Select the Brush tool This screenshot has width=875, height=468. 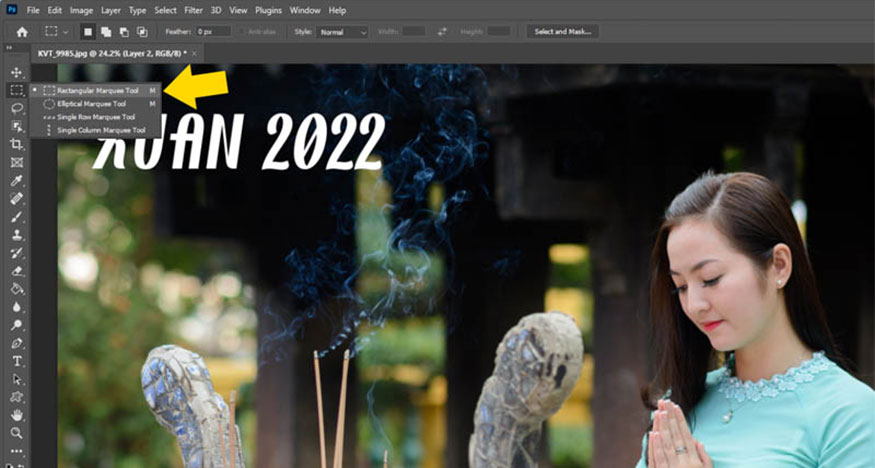(17, 217)
